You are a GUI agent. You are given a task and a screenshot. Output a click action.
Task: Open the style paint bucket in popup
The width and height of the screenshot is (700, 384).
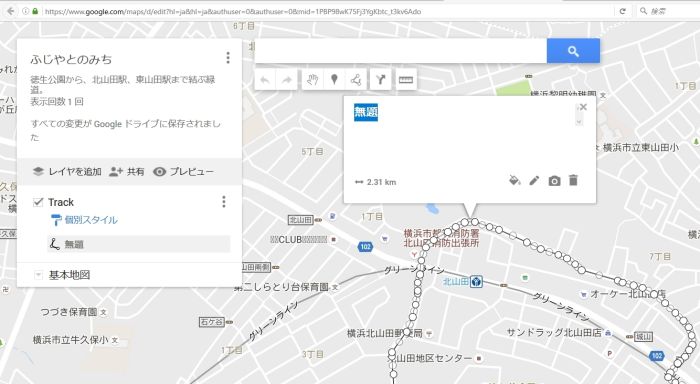click(x=515, y=180)
